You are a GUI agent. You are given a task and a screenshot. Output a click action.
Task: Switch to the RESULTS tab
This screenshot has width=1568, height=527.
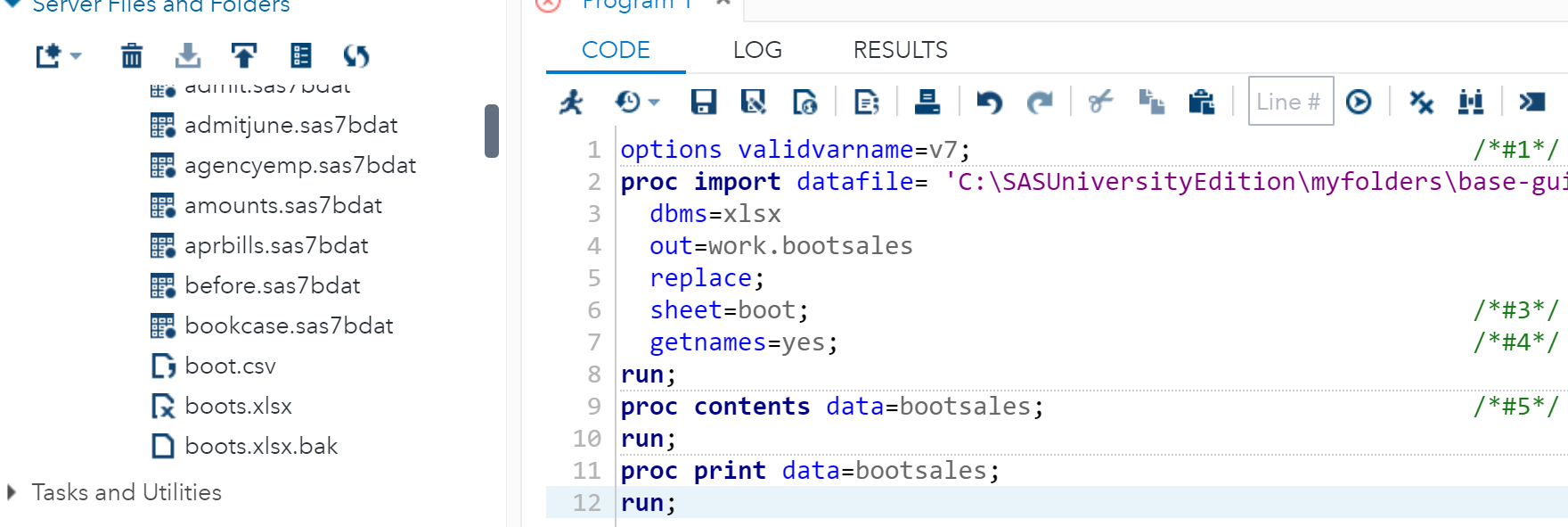(x=900, y=50)
